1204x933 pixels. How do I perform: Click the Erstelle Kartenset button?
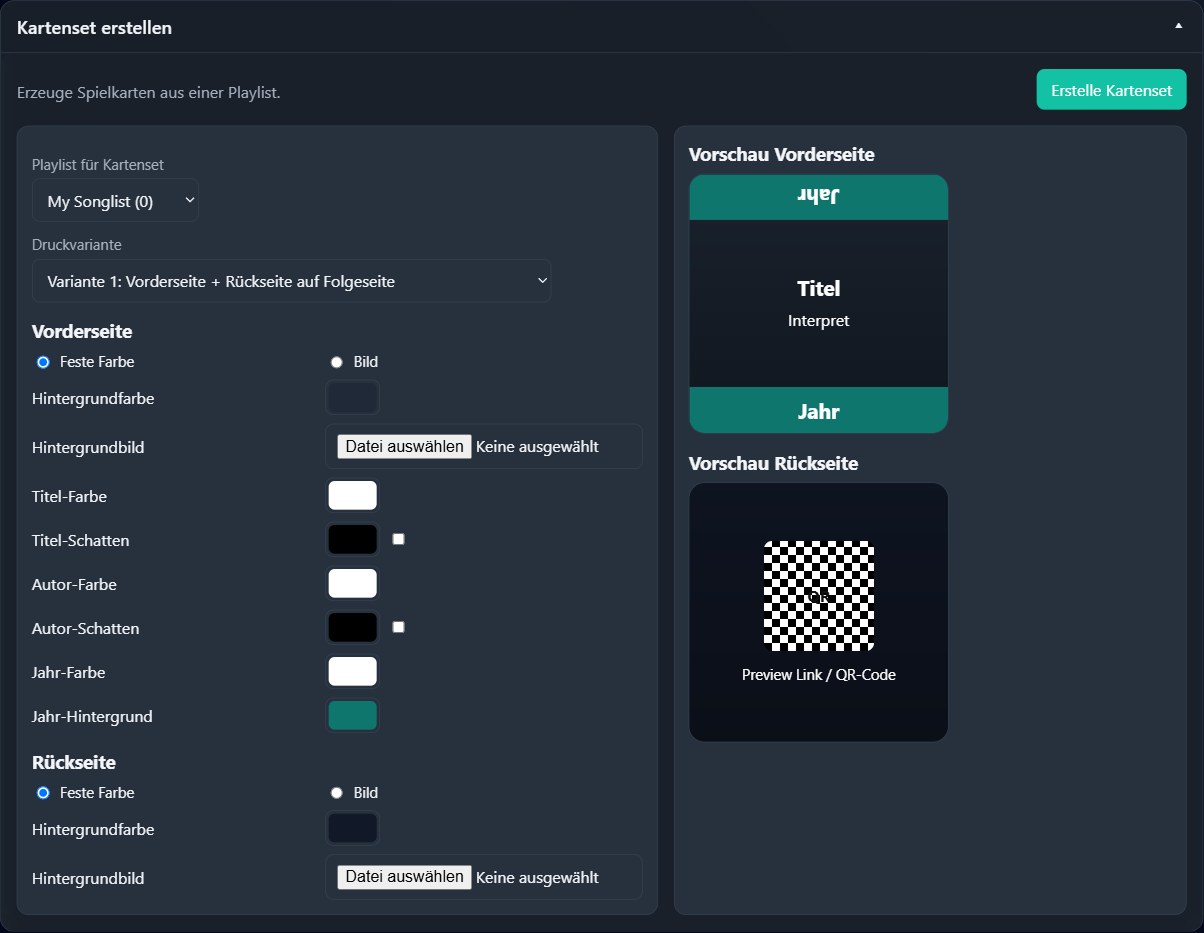click(x=1111, y=90)
